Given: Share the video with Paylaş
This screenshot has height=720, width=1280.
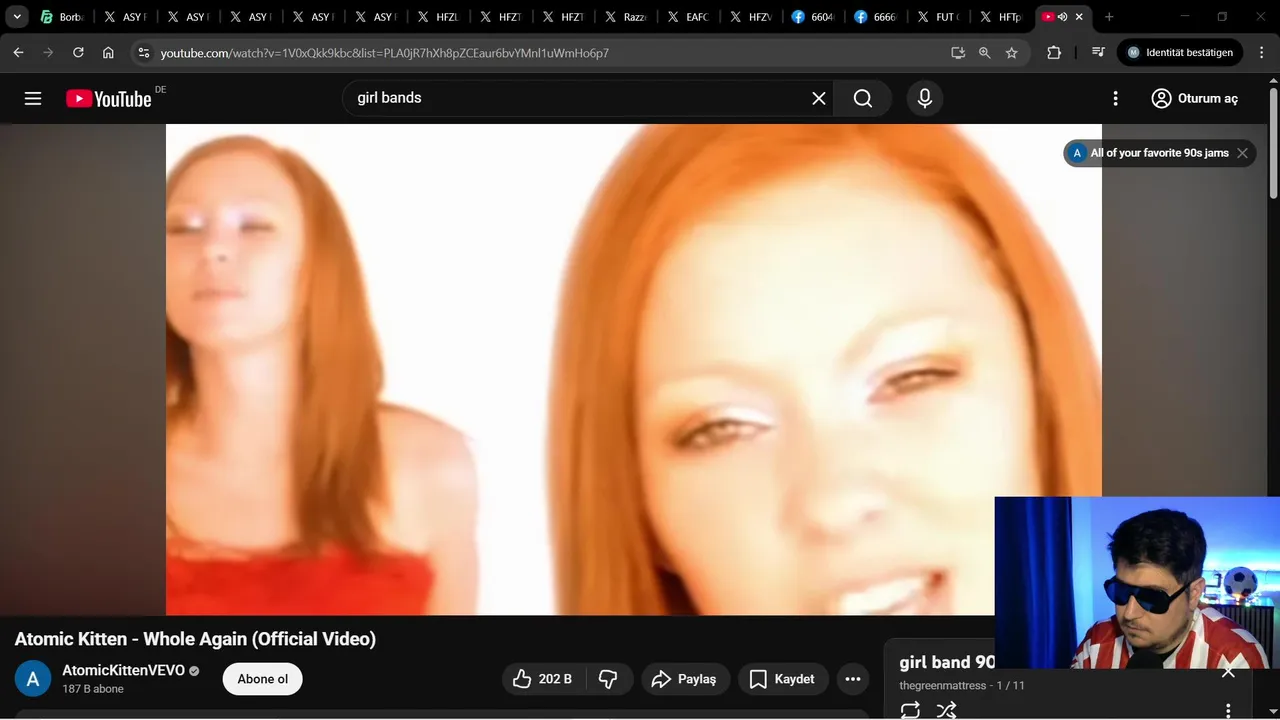Looking at the screenshot, I should click(685, 679).
